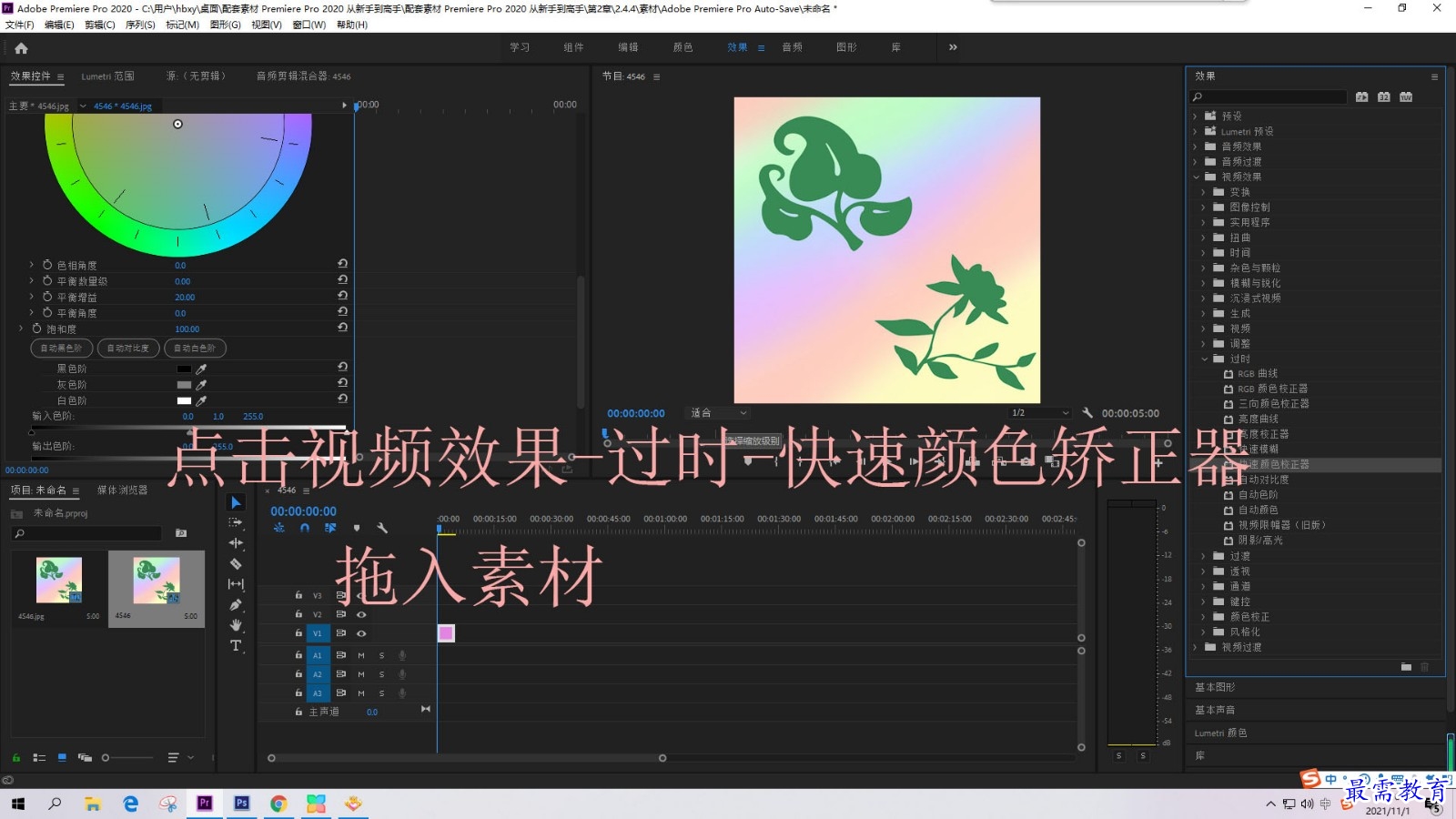
Task: Select the Slip tool
Action: click(x=236, y=584)
